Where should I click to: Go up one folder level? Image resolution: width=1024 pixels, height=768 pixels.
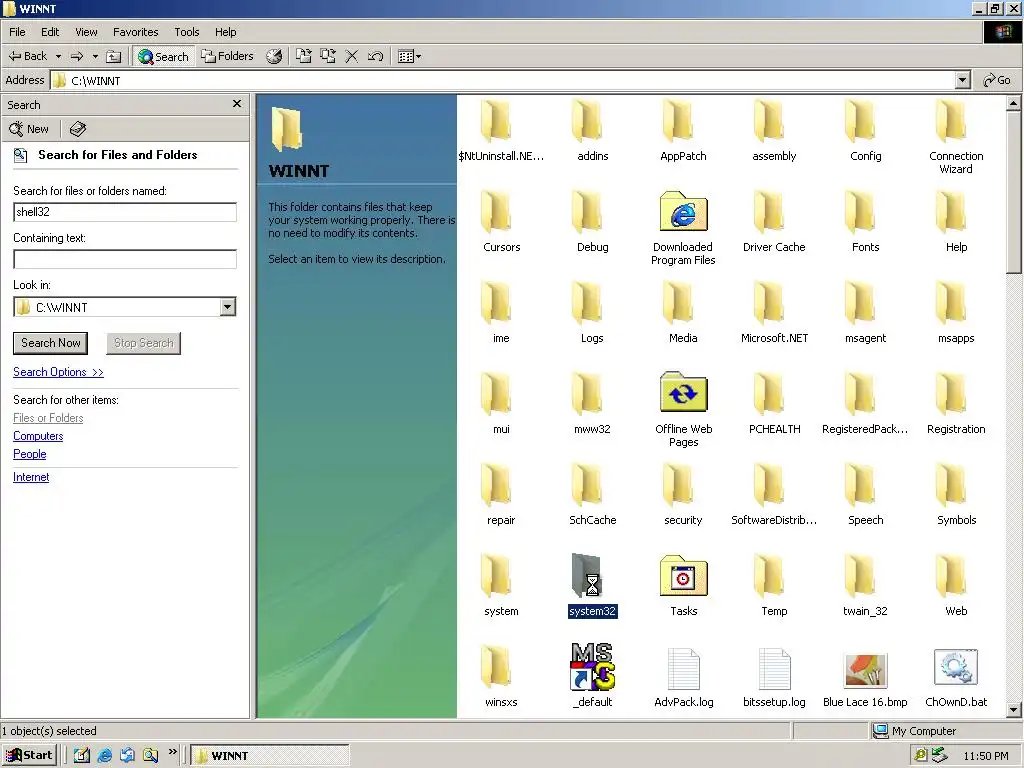point(114,56)
